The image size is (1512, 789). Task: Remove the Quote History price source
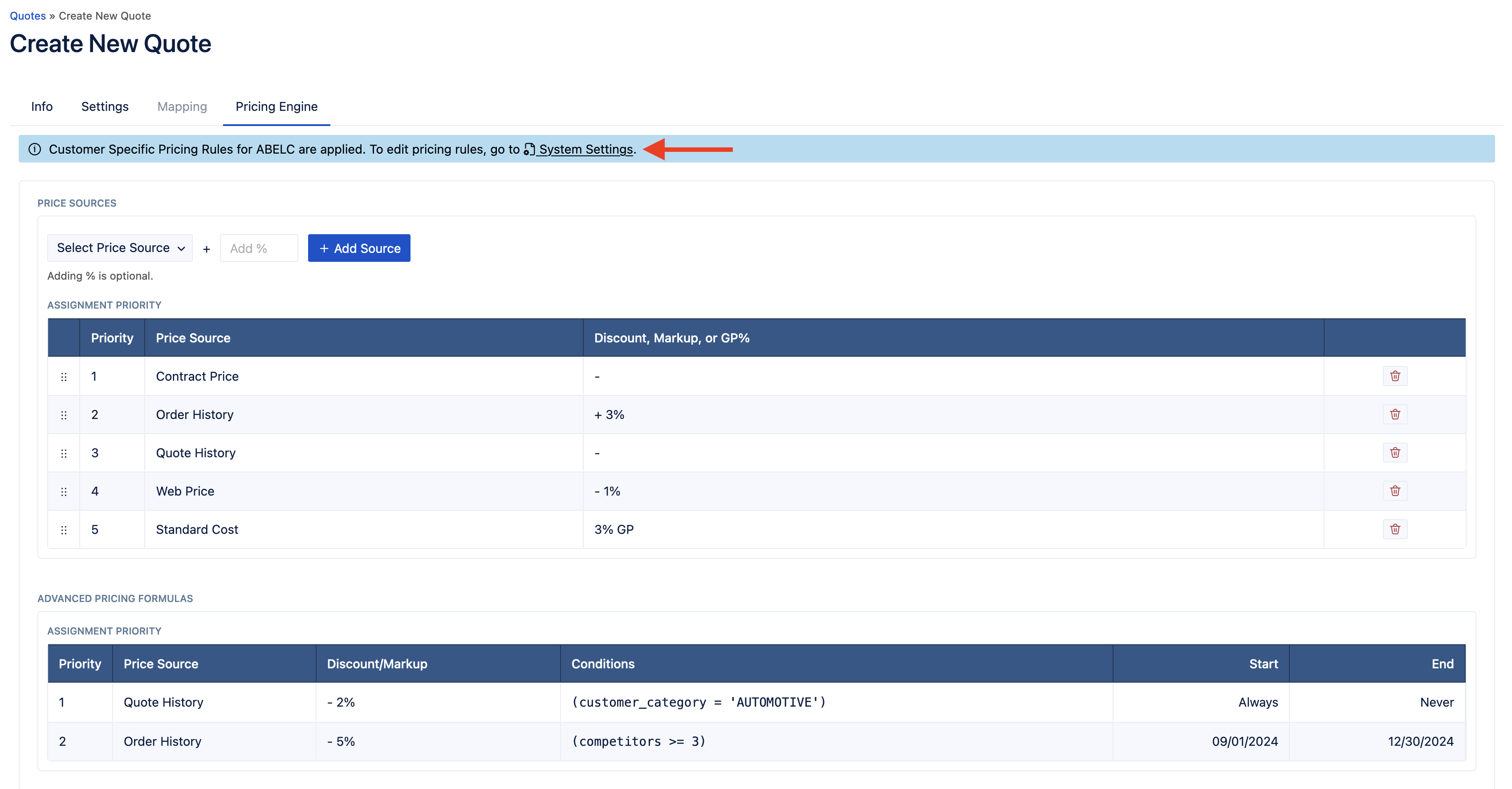[x=1394, y=453]
